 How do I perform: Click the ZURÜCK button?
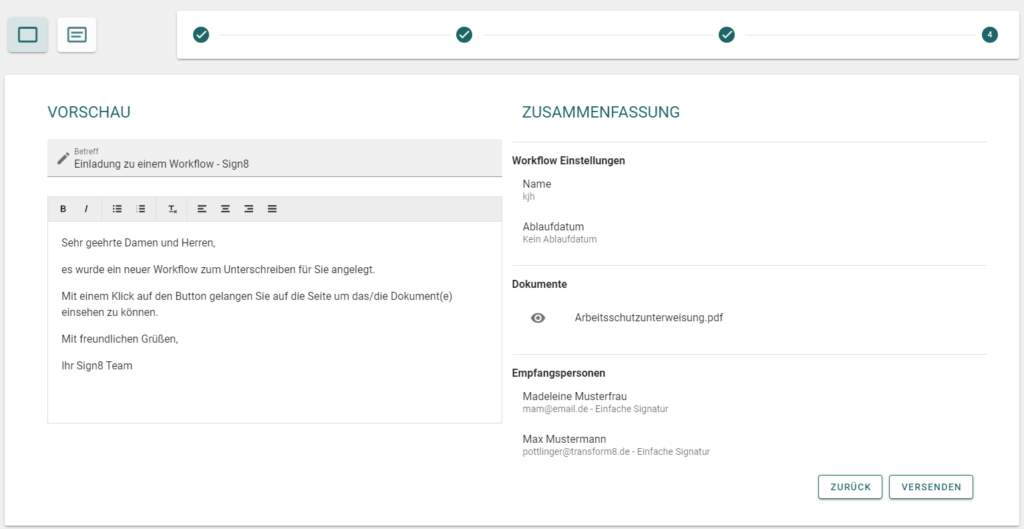pos(850,487)
